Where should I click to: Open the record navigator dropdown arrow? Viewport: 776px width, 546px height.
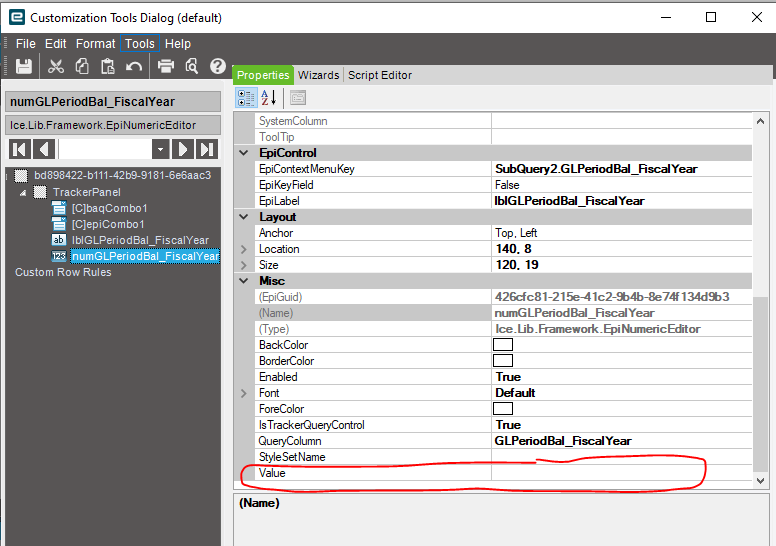(x=160, y=149)
